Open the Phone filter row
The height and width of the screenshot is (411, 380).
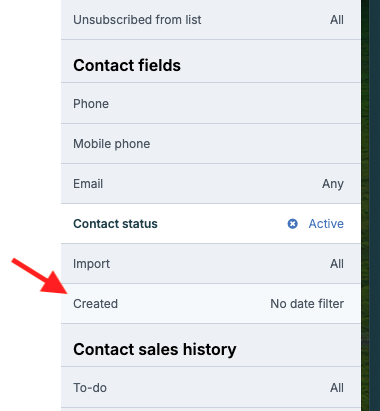point(211,104)
